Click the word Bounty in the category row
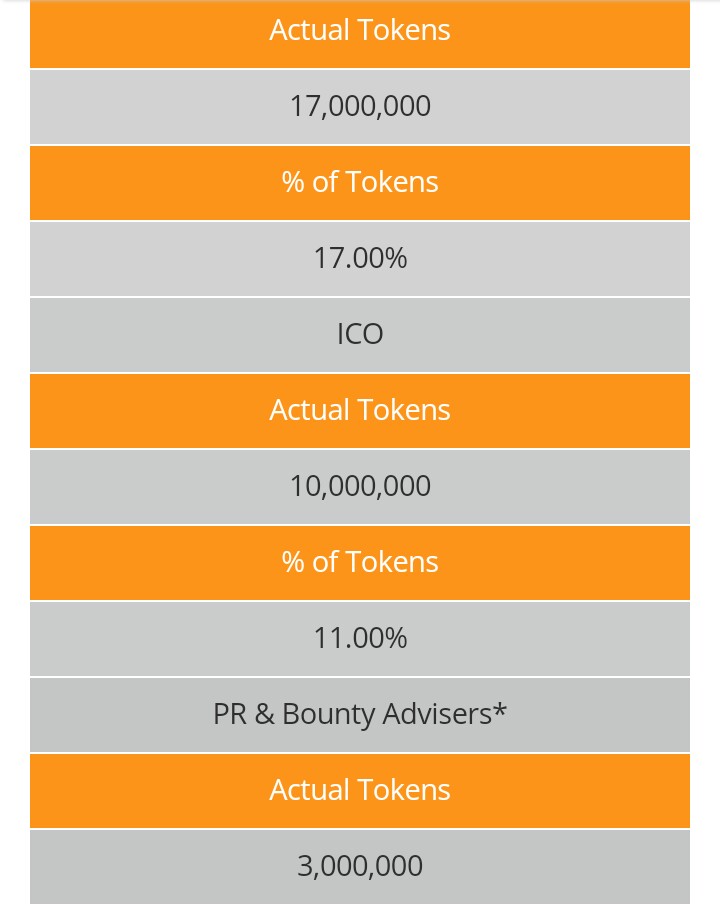Viewport: 720px width, 905px height. tap(329, 716)
